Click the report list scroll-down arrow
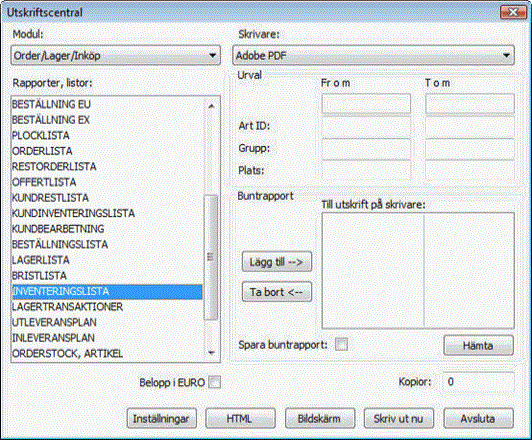This screenshot has height=440, width=532. [211, 353]
